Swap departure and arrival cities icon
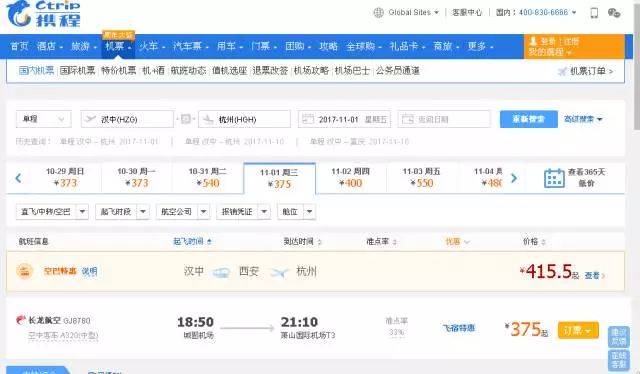This screenshot has width=640, height=374. pyautogui.click(x=186, y=119)
